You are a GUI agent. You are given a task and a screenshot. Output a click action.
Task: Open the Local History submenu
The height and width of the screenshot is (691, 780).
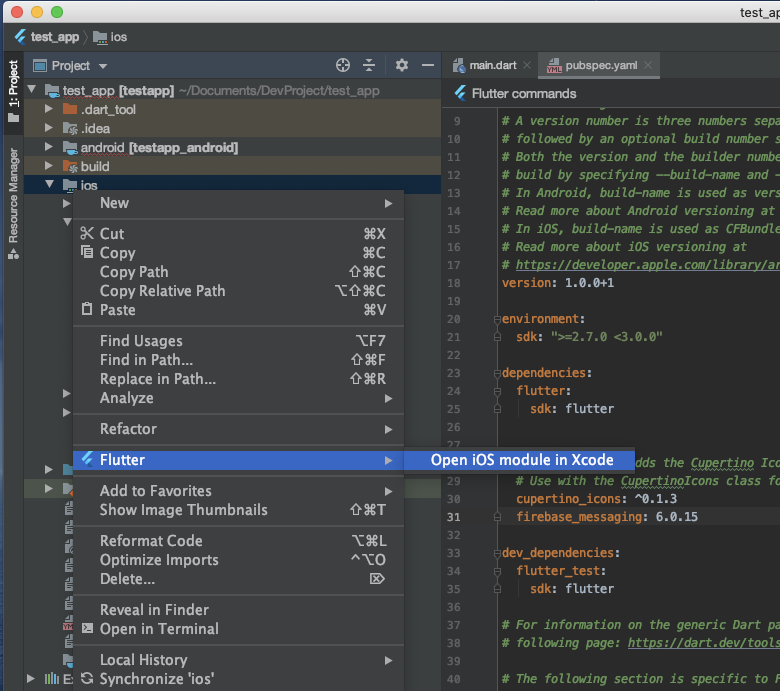(x=238, y=660)
